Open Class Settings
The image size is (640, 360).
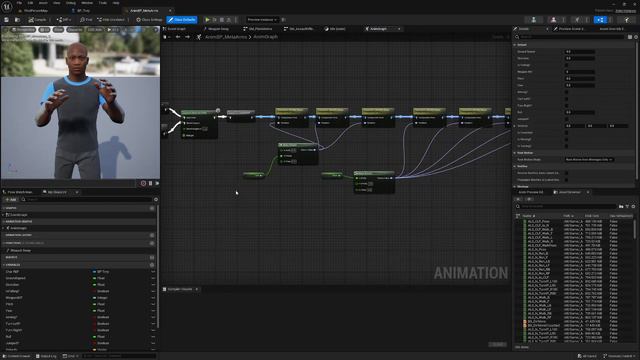pos(149,20)
